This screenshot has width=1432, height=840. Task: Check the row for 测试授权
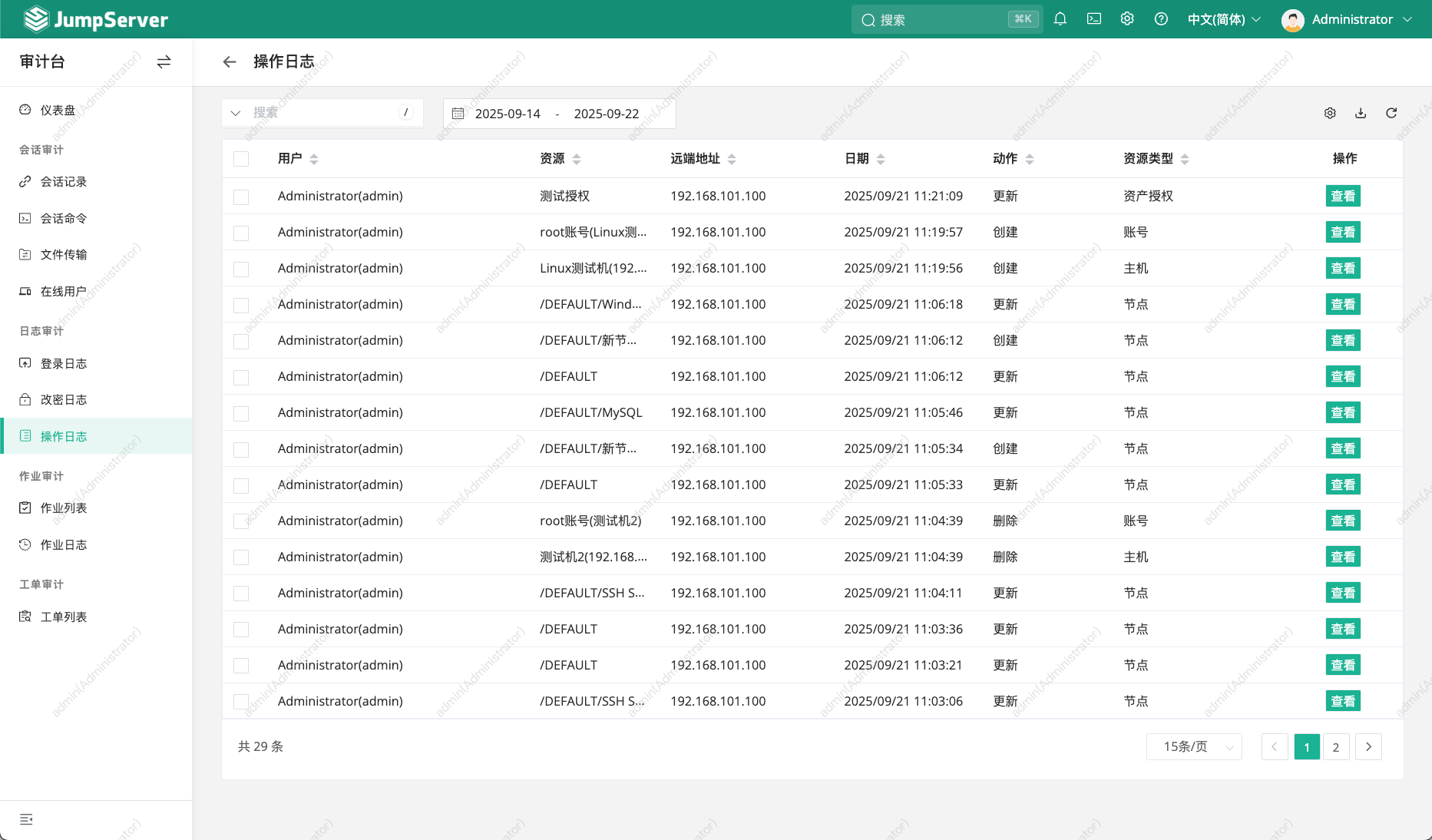[241, 196]
